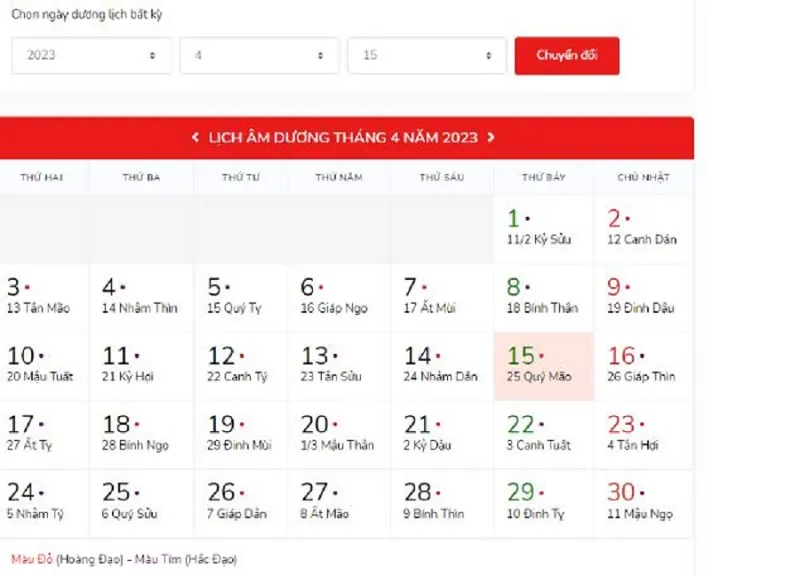
Task: Select date 24 Nhâm Tý
Action: point(43,503)
